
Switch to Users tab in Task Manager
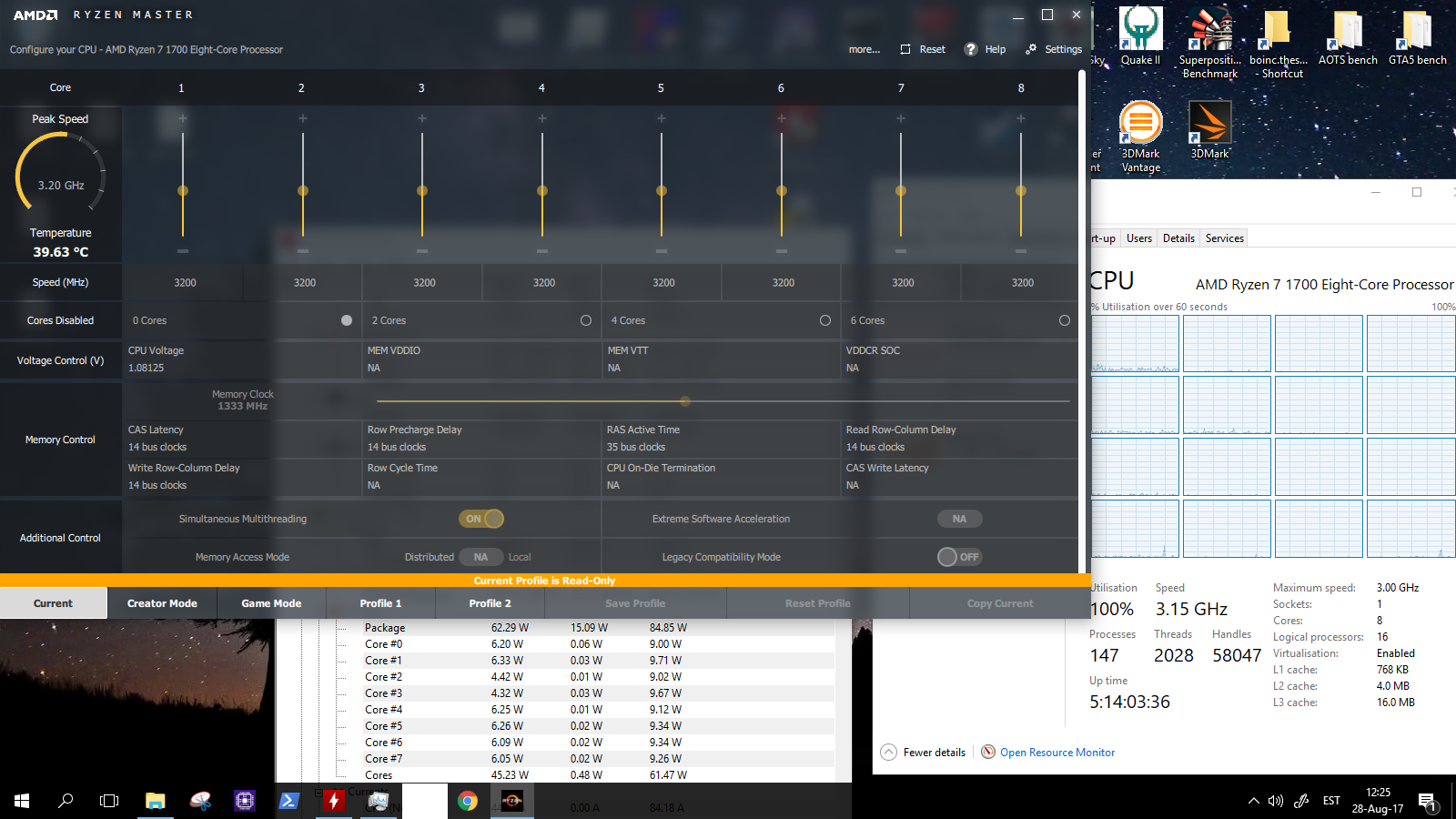coord(1138,238)
